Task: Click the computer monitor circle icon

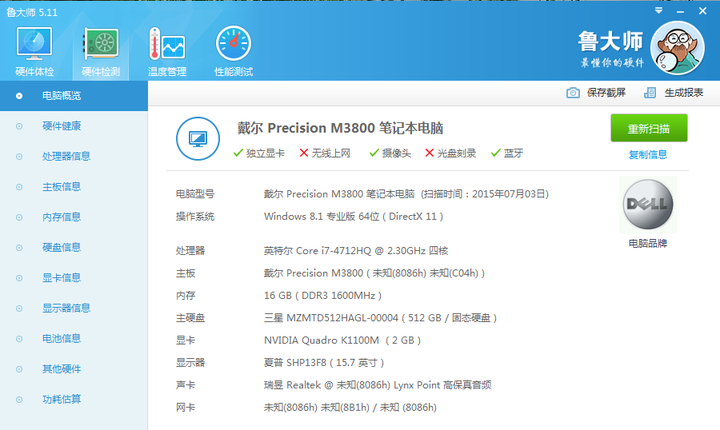Action: (198, 139)
